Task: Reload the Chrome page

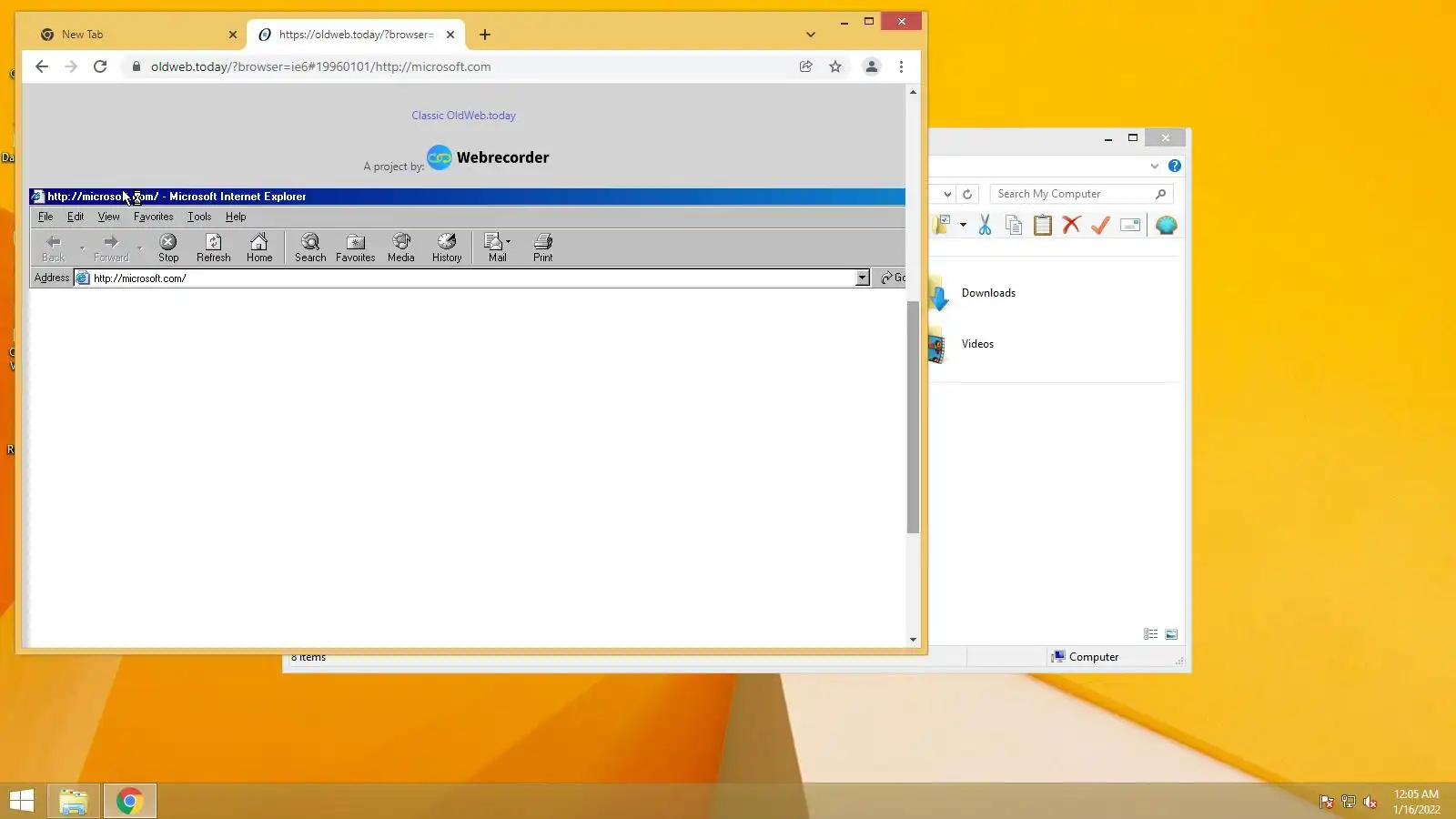Action: tap(100, 66)
